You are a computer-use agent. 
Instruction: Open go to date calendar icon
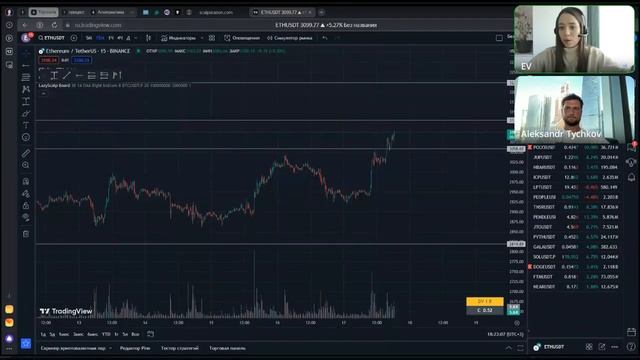[150, 334]
